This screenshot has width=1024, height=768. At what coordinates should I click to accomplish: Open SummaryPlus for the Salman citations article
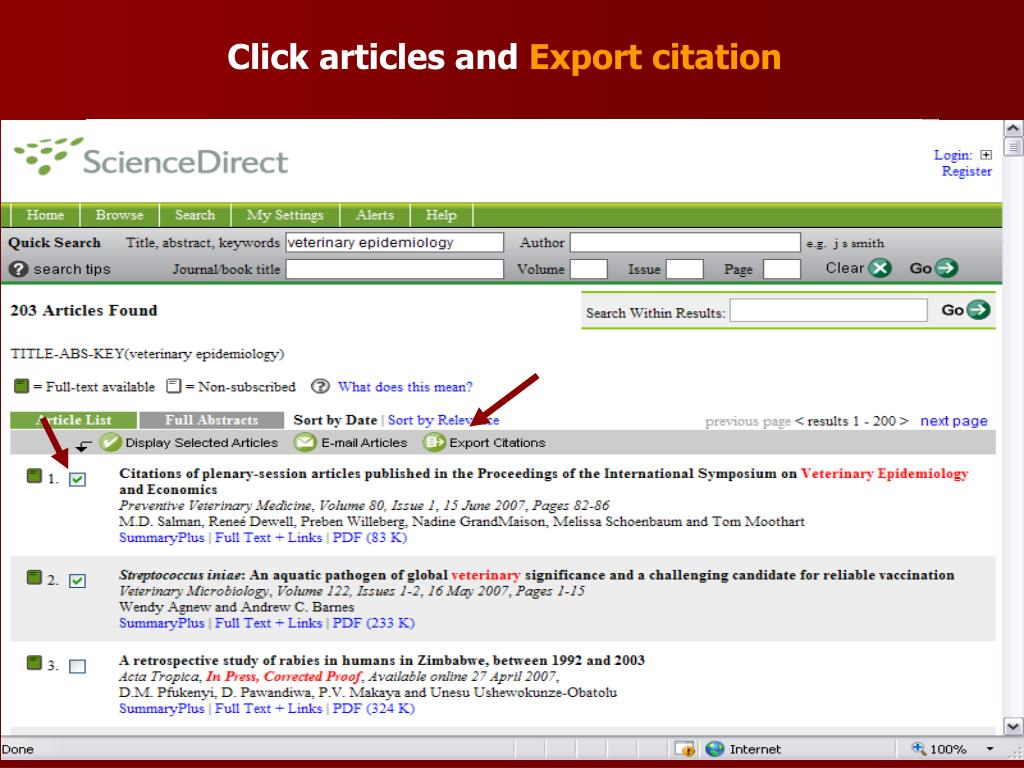point(161,537)
